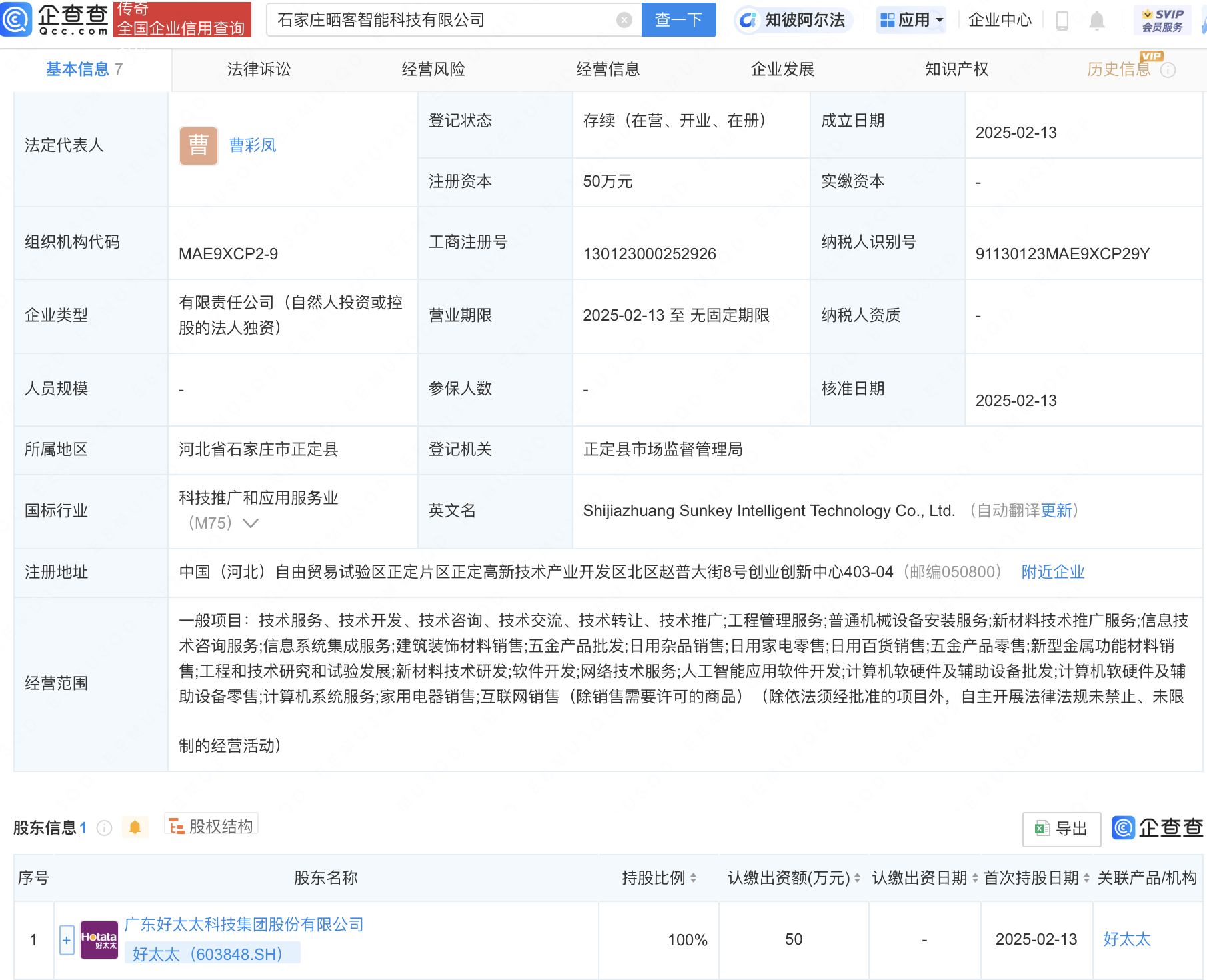Switch to 经营信息 tab

pyautogui.click(x=608, y=69)
